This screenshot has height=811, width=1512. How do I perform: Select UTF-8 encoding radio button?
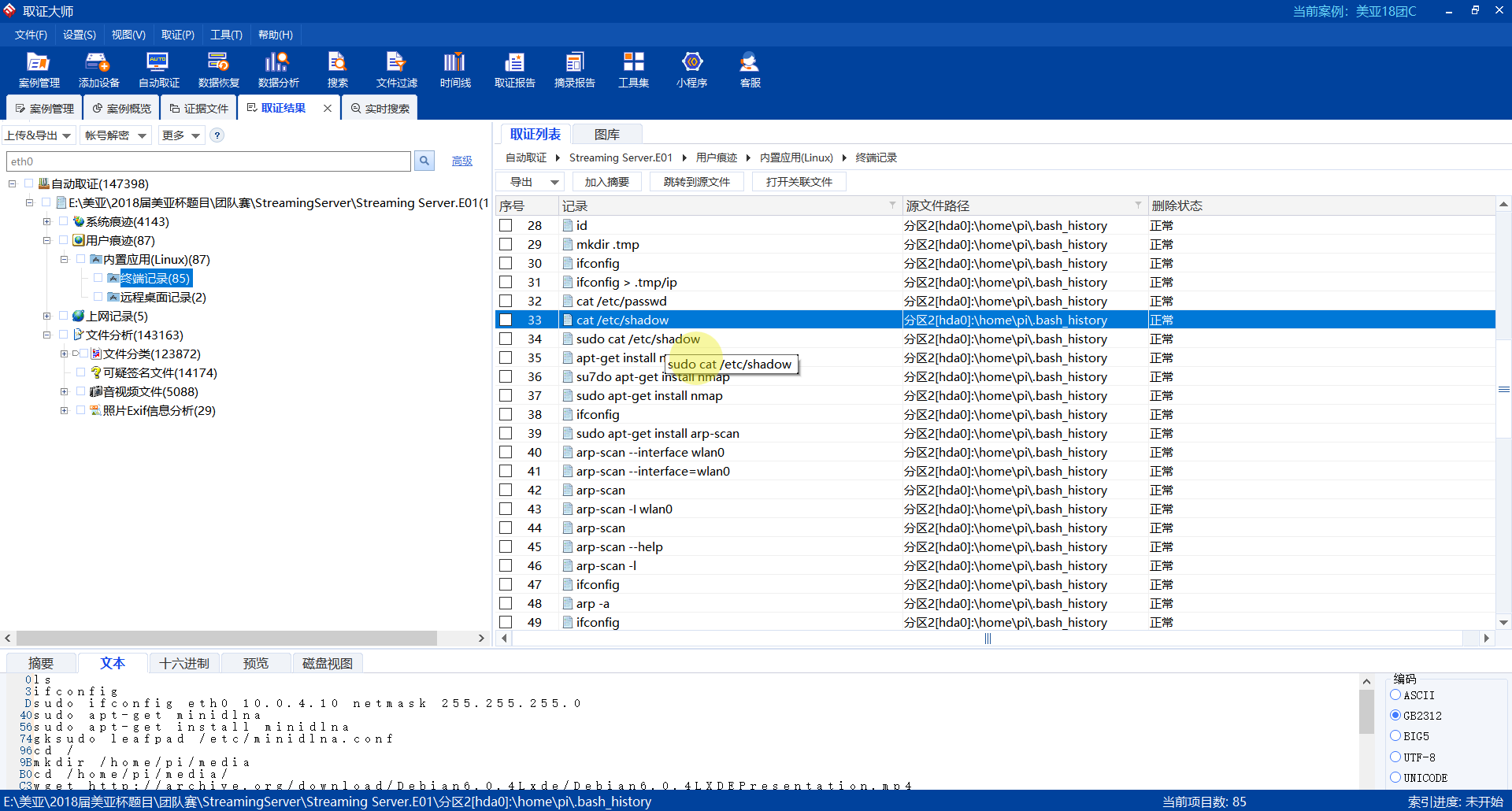click(x=1395, y=757)
